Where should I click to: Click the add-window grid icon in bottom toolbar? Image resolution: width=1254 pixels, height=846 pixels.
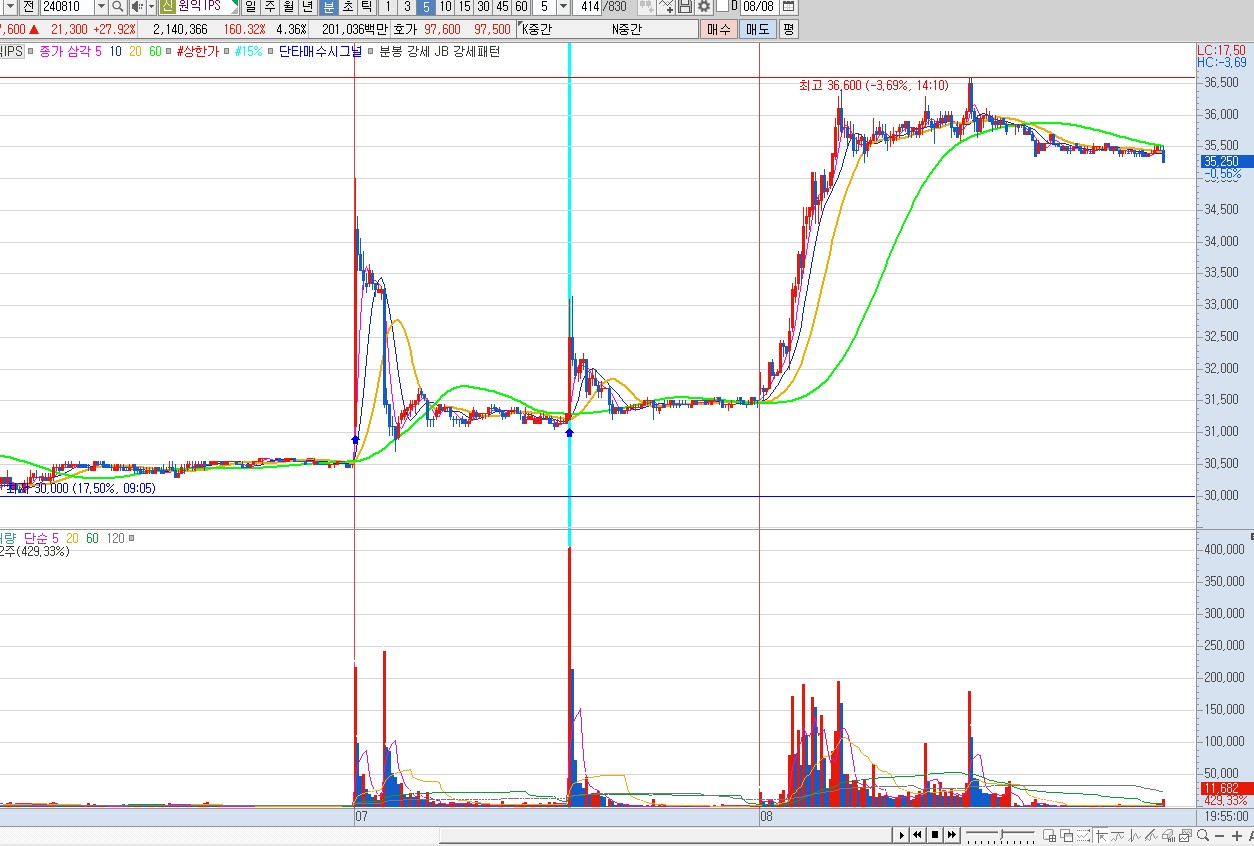coord(1050,836)
